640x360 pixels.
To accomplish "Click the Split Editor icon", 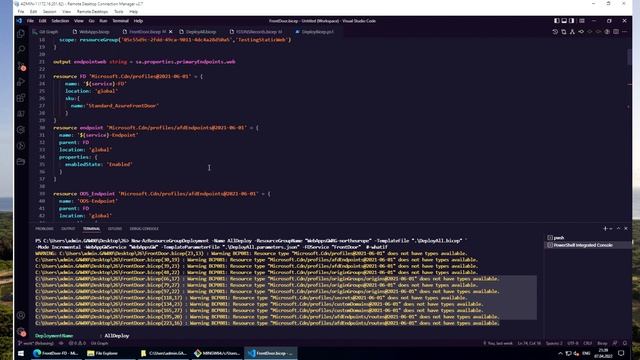I will [616, 32].
